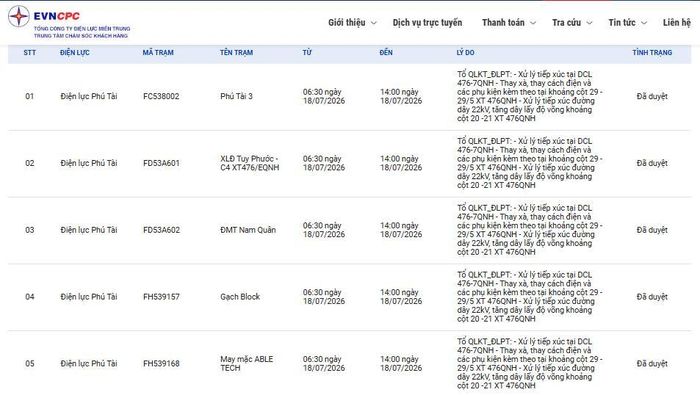Click the LÝ DO column header
Image resolution: width=700 pixels, height=395 pixels.
tap(465, 53)
